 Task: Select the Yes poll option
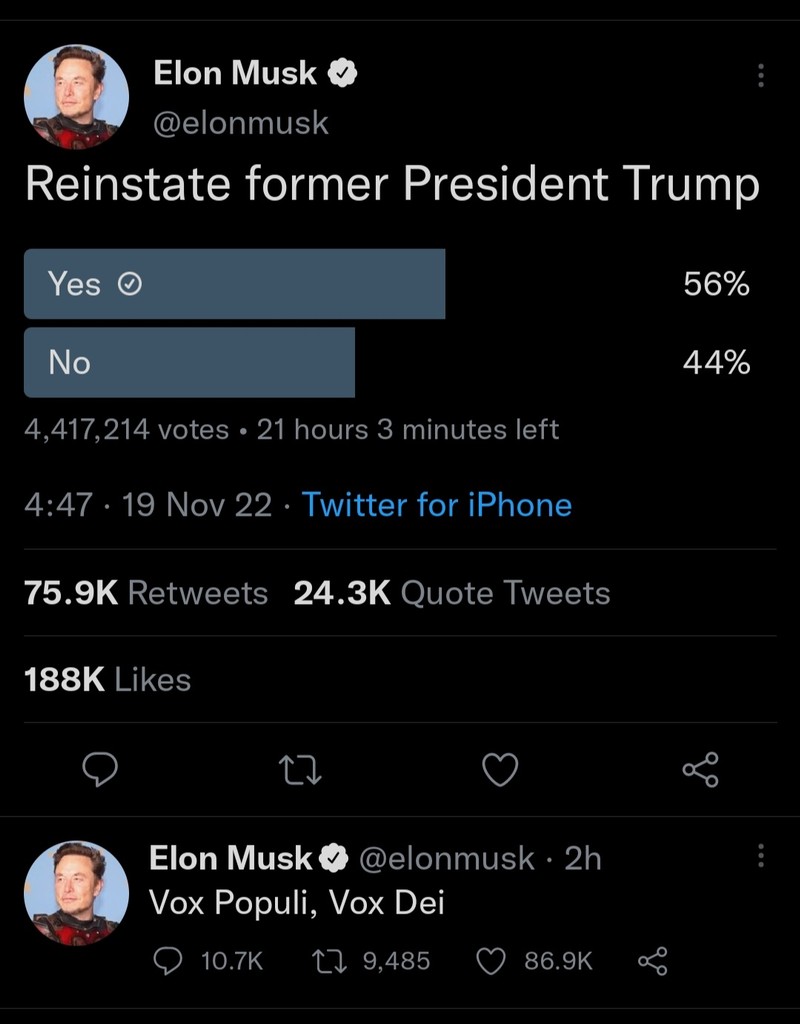tap(235, 284)
